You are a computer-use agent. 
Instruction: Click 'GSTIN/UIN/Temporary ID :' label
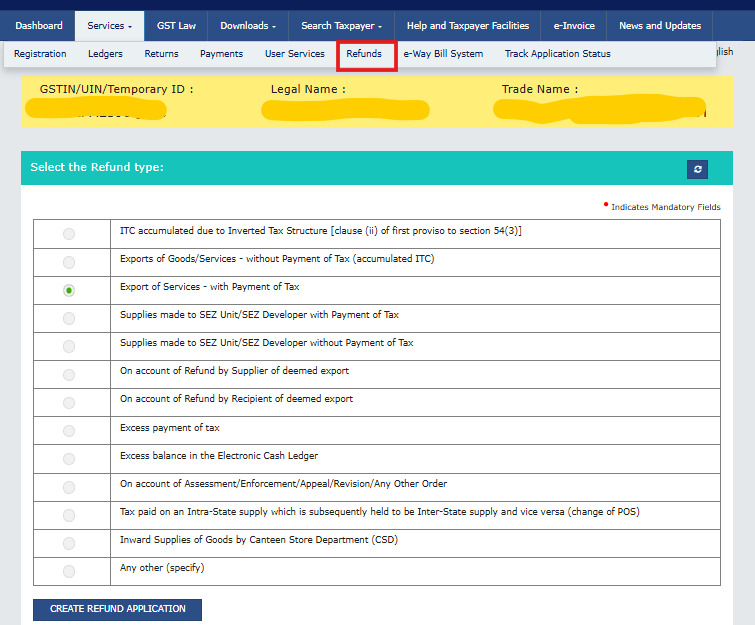pyautogui.click(x=117, y=89)
